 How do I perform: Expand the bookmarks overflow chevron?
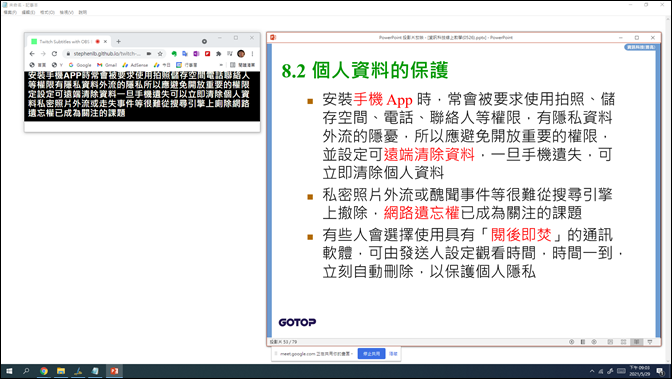pyautogui.click(x=221, y=65)
